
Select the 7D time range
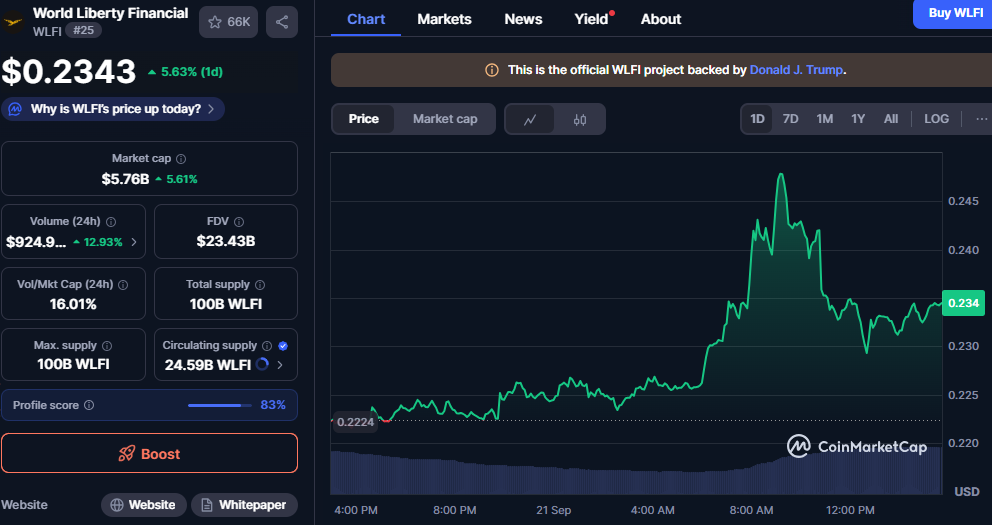790,119
